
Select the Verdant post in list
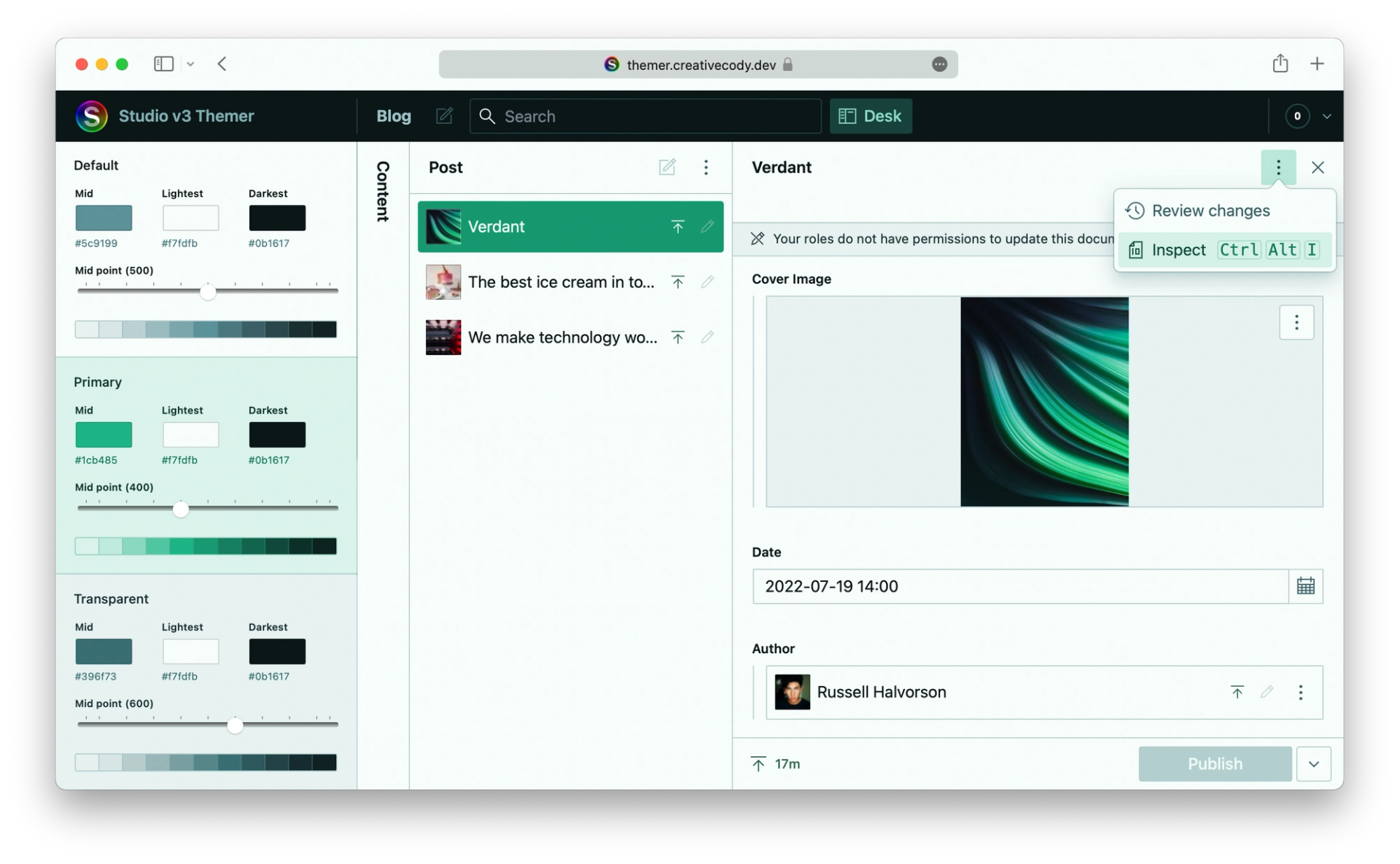point(570,227)
